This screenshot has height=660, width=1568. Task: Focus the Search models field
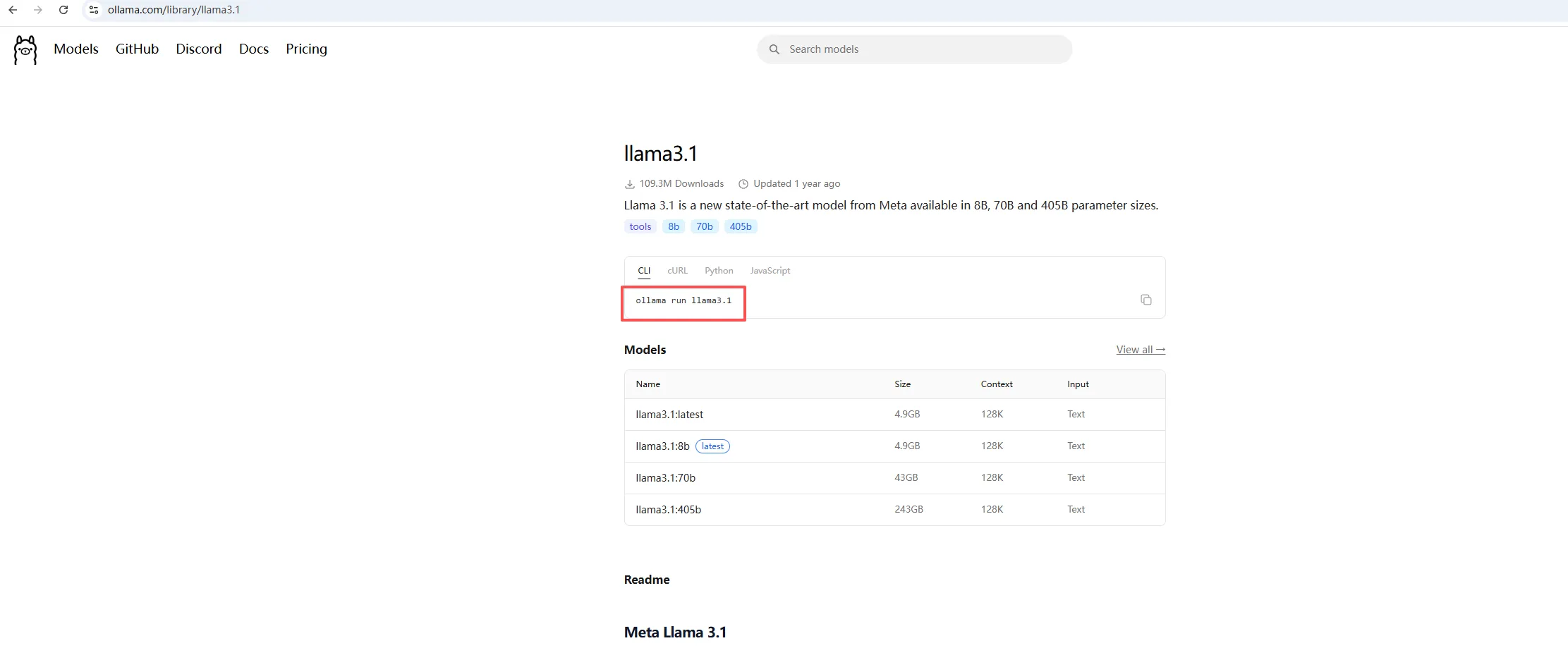point(915,49)
